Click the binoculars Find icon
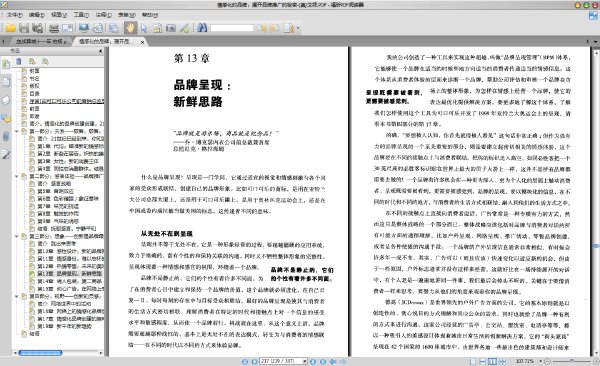600x366 pixels. pos(202,28)
